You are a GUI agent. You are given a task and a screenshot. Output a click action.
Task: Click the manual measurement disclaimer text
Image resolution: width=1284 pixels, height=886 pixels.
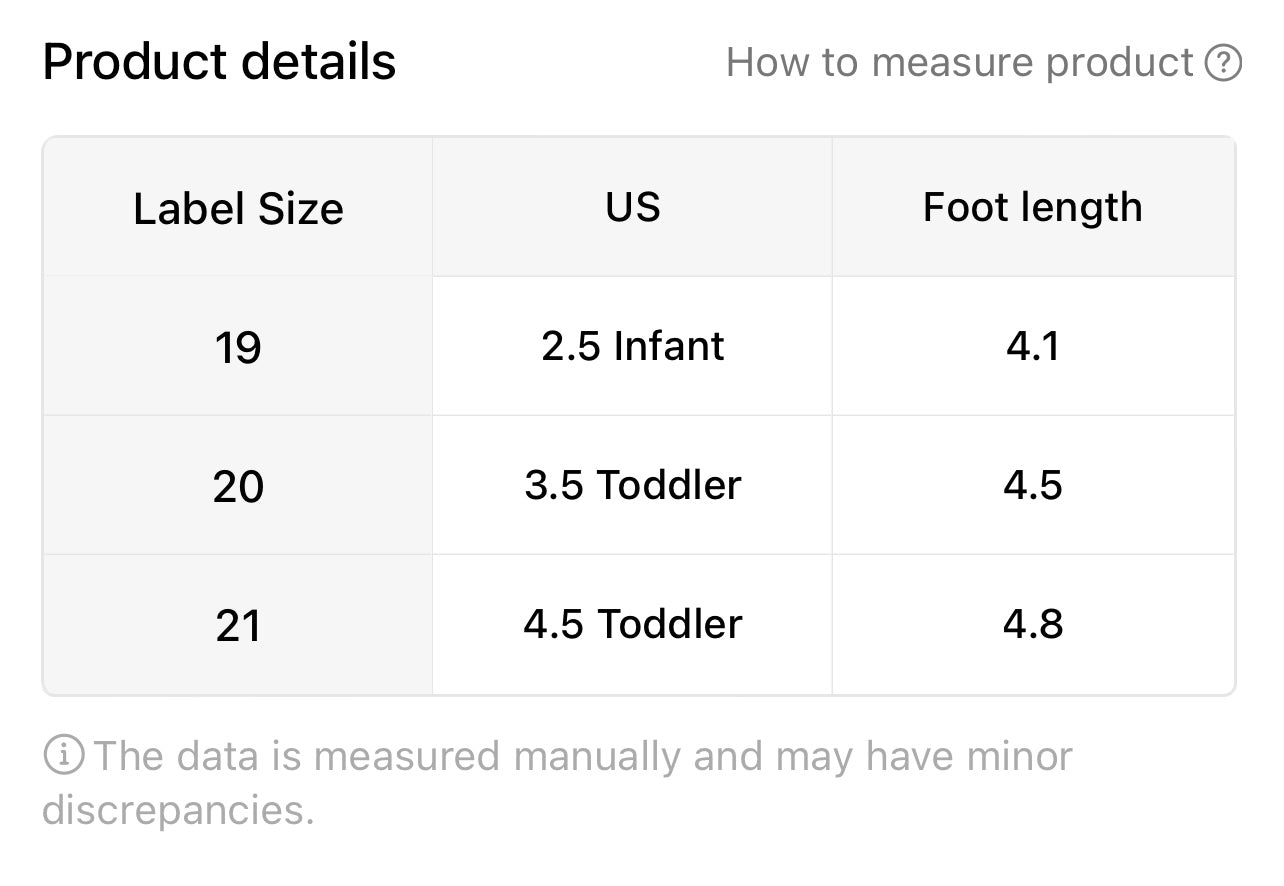coord(557,783)
